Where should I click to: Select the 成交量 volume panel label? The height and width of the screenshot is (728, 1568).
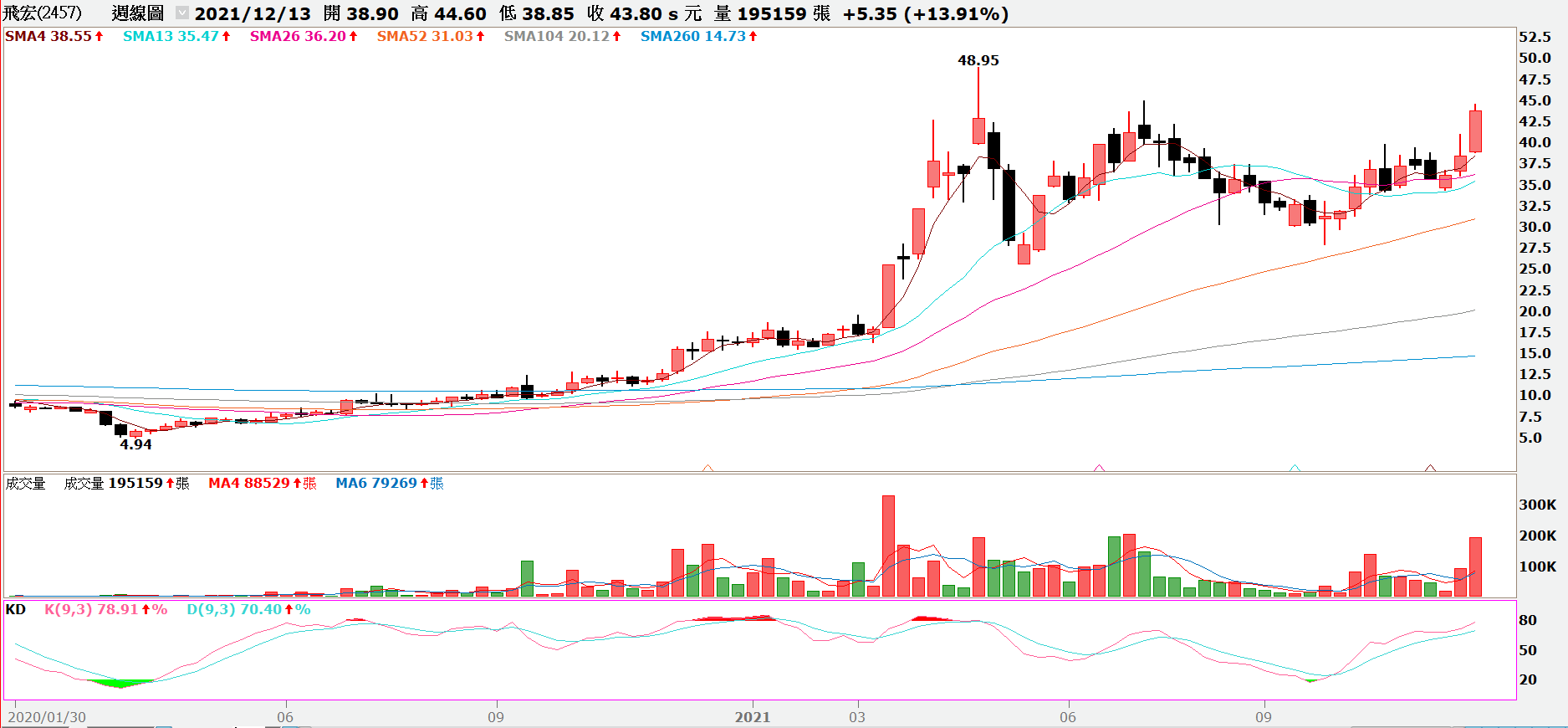tap(25, 484)
